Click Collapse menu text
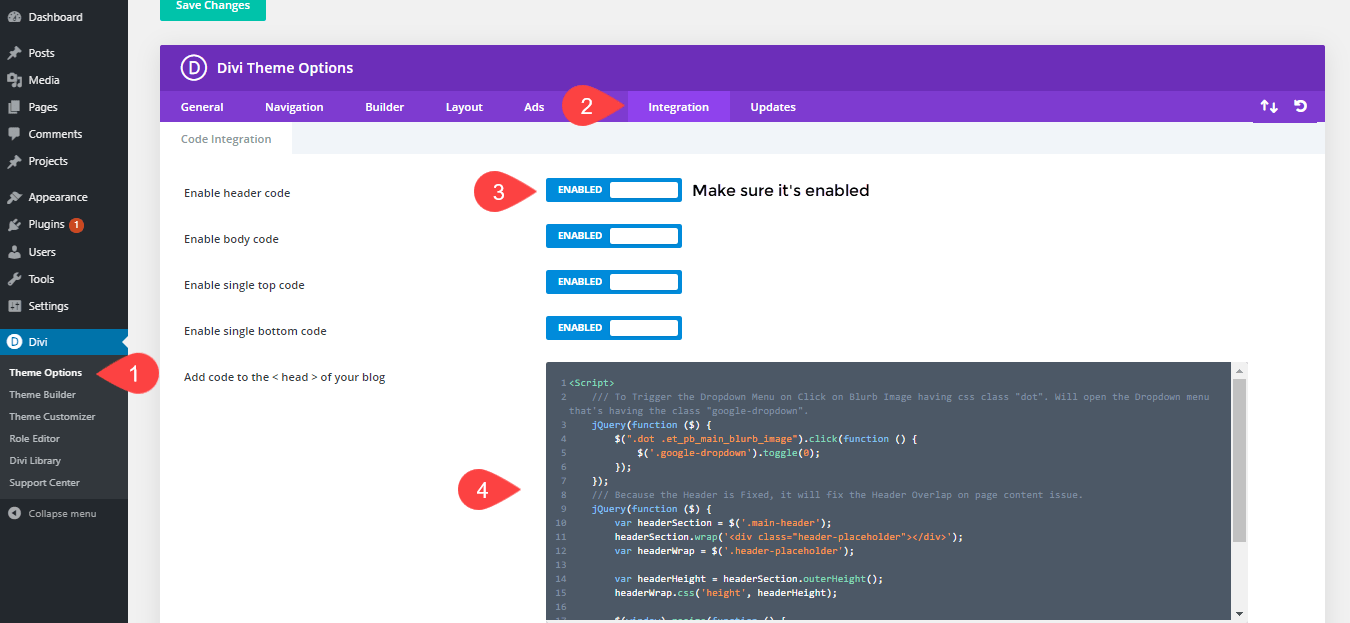 tap(62, 514)
